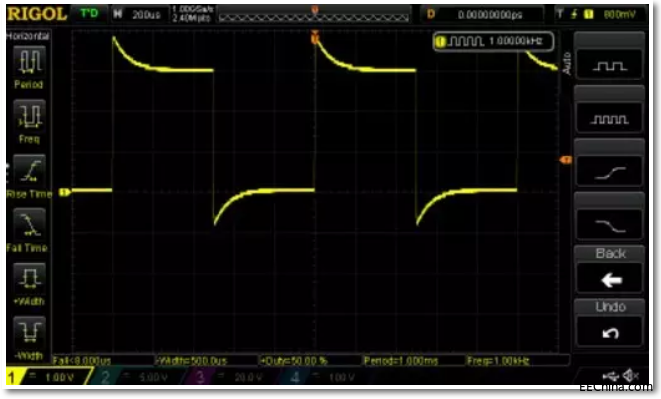The height and width of the screenshot is (399, 661).
Task: Choose the Fall Time measurement icon
Action: (29, 224)
